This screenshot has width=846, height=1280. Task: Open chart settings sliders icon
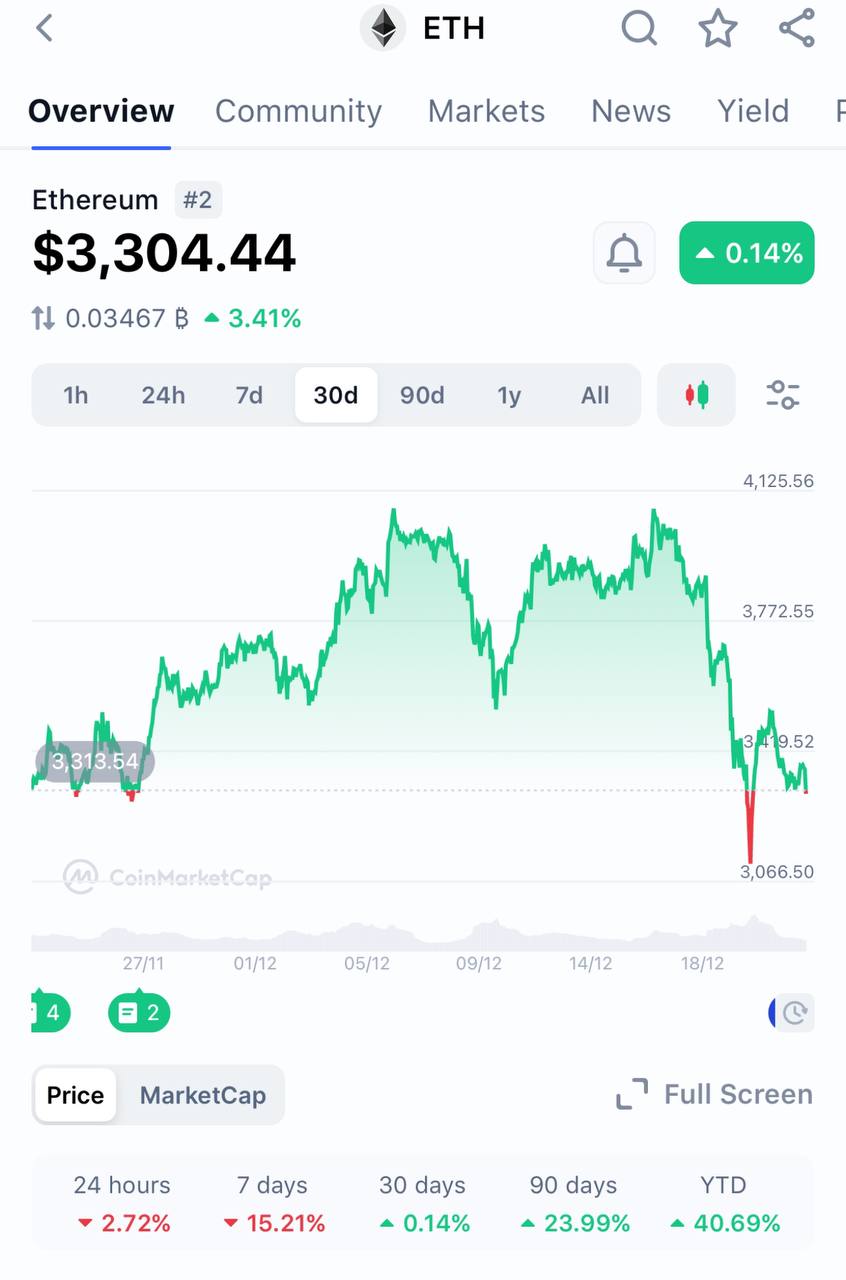pyautogui.click(x=782, y=395)
